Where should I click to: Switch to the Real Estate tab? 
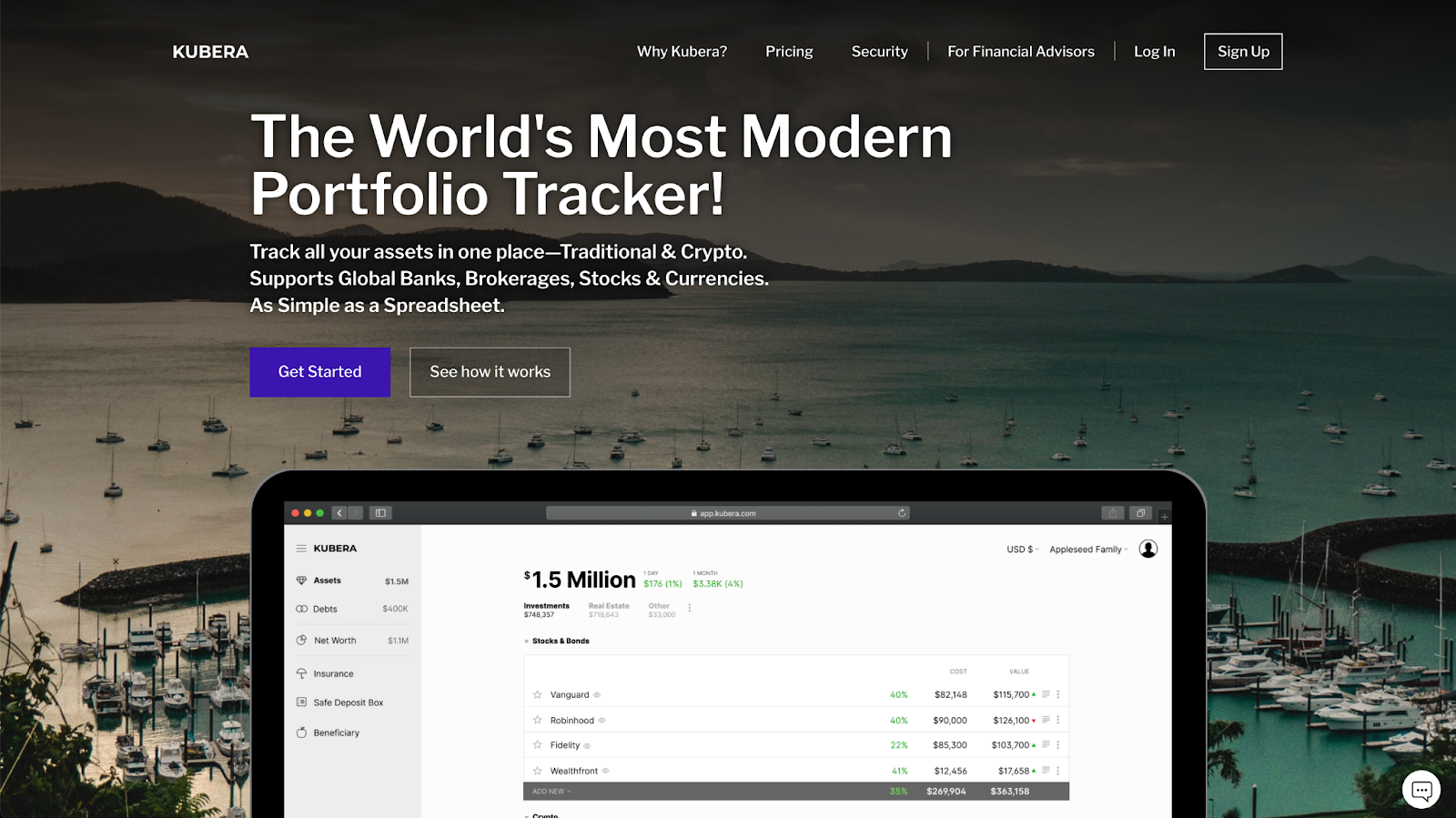pyautogui.click(x=609, y=610)
